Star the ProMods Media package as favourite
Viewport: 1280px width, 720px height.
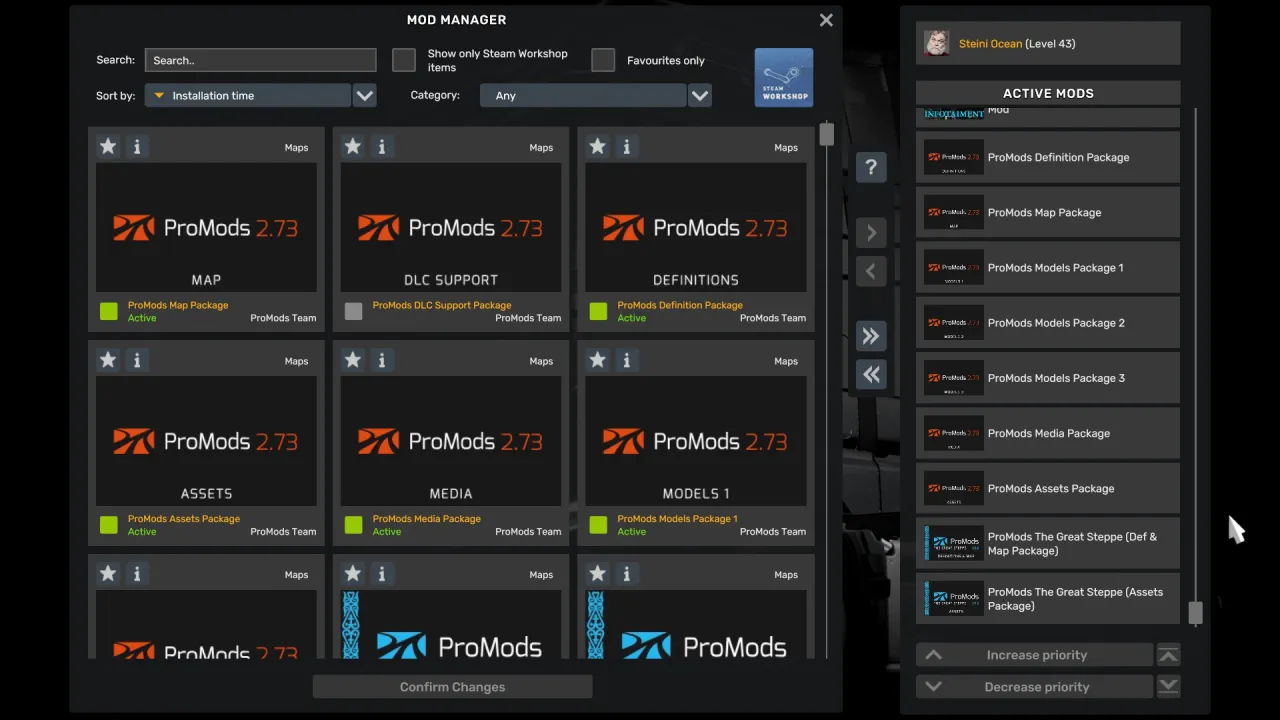click(x=353, y=360)
